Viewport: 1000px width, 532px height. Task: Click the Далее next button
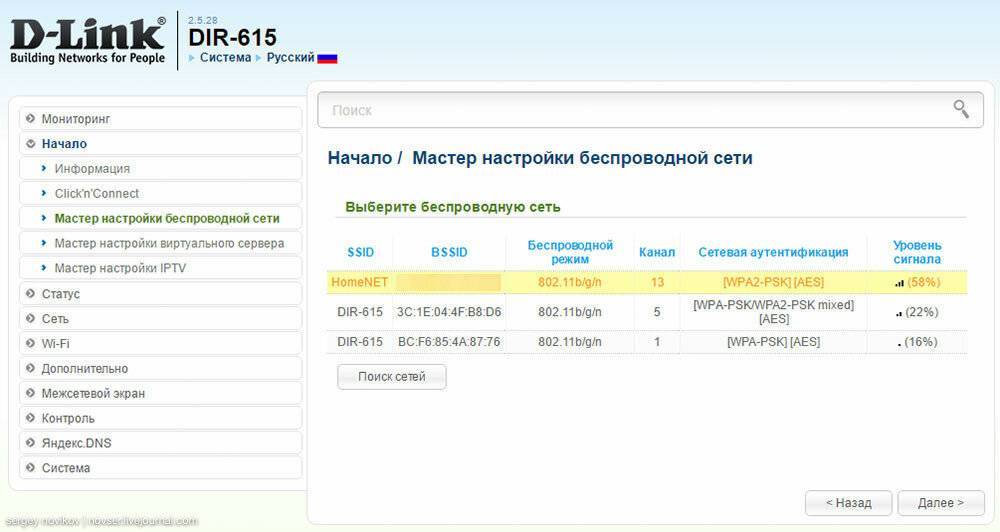(x=940, y=503)
